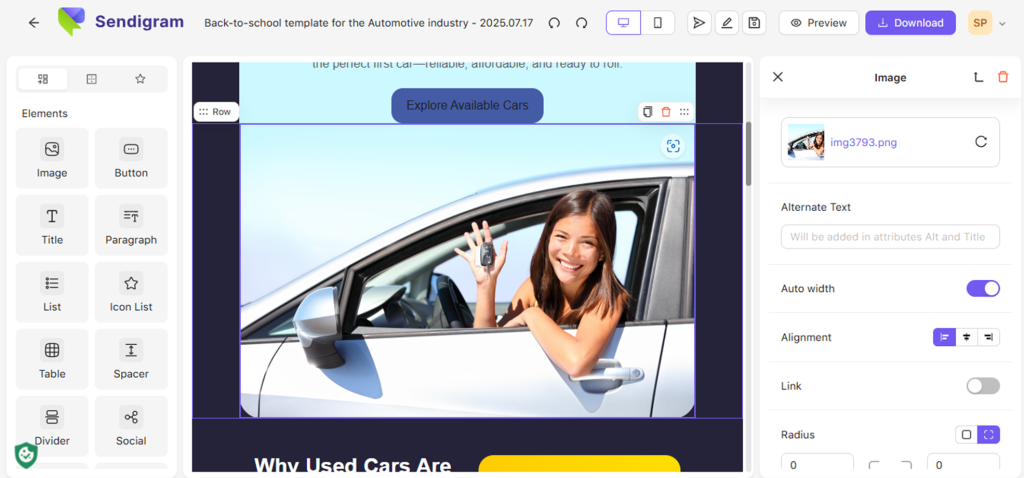Image resolution: width=1024 pixels, height=478 pixels.
Task: Set individual corners Radius mode
Action: click(989, 434)
